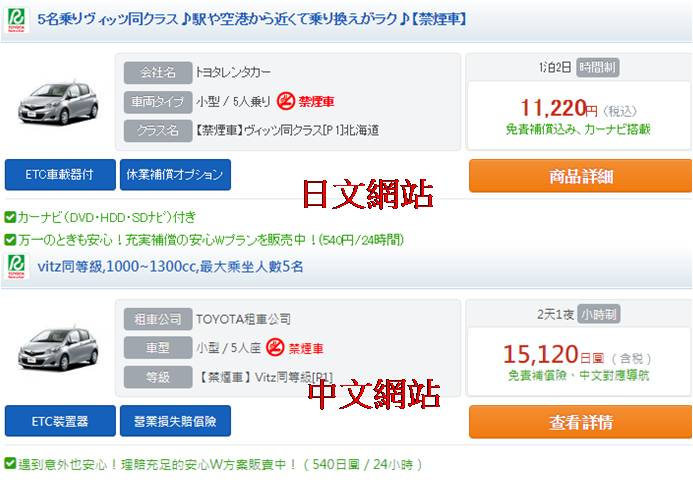Click check icon beside 遇到意外也安心 line

10,464
